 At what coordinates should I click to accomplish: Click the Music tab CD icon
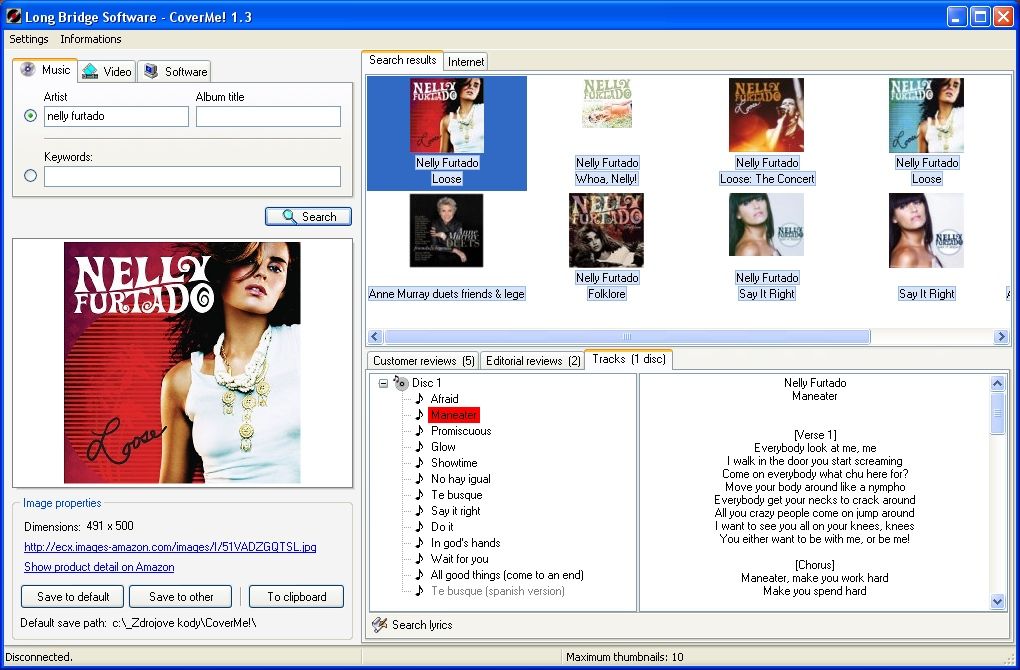(27, 69)
